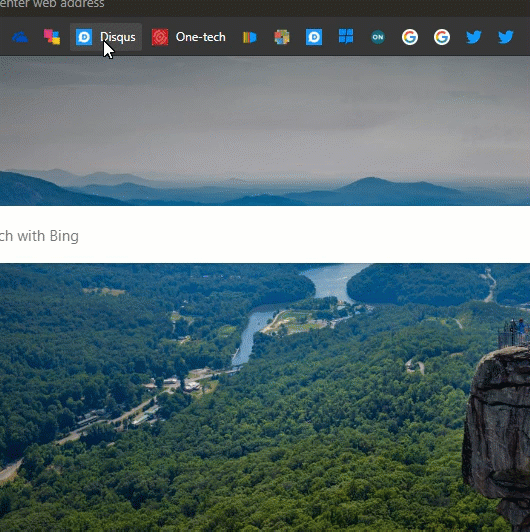
Task: Click the blue Disqus favicon beside Disqus label
Action: coord(84,37)
